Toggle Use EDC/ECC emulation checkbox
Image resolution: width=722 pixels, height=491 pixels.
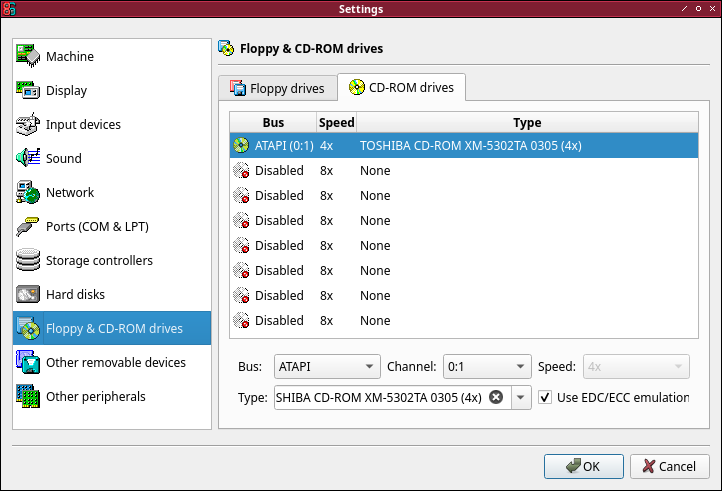click(545, 397)
